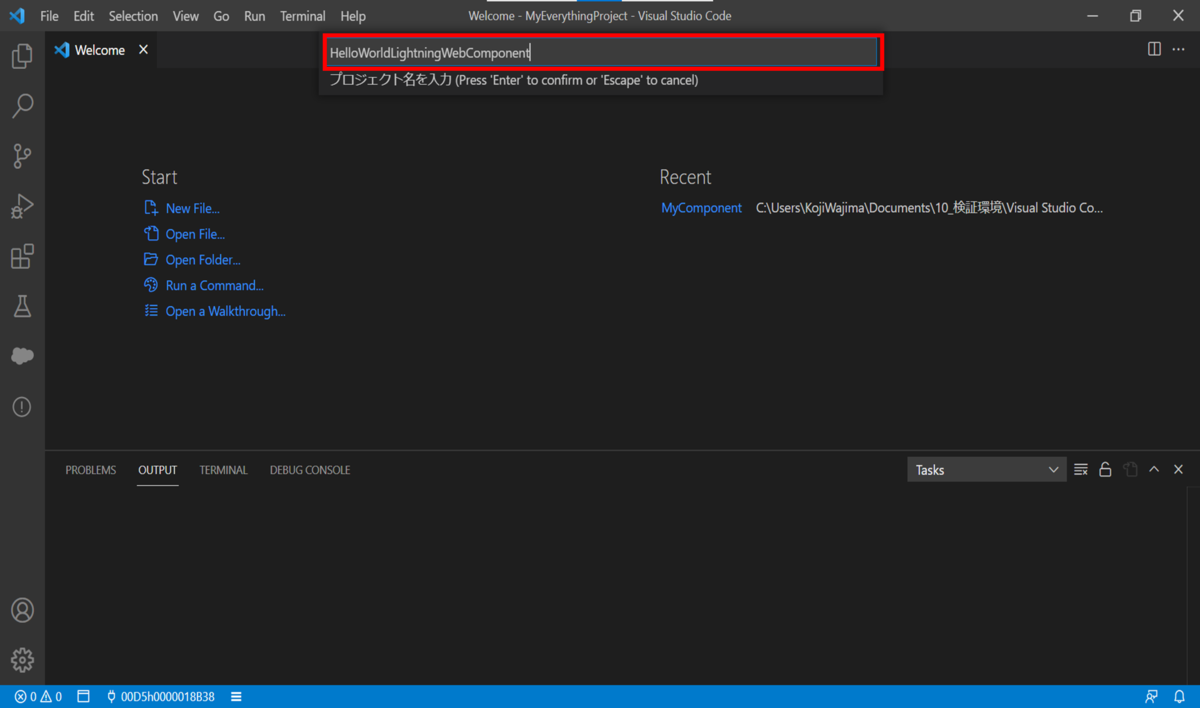Switch to the PROBLEMS panel tab
This screenshot has width=1200, height=708.
click(91, 470)
